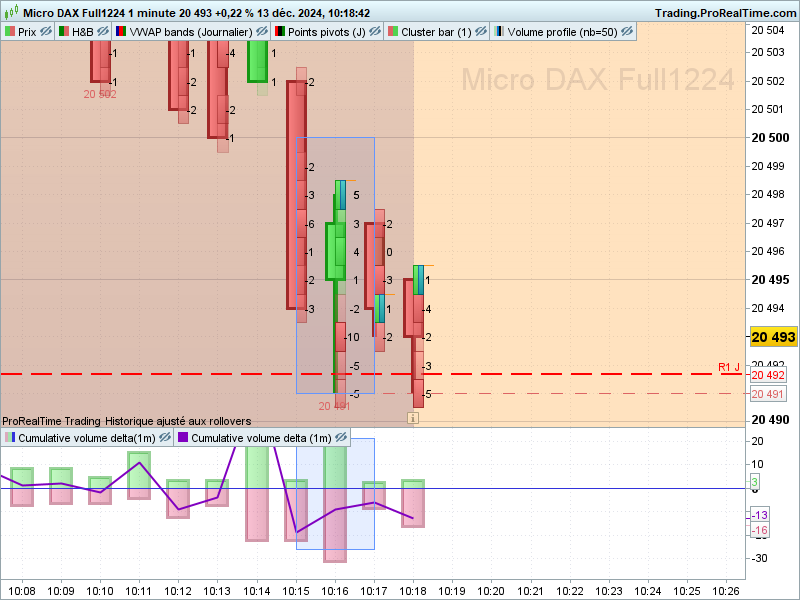Click the 10:18 time axis label

413,591
